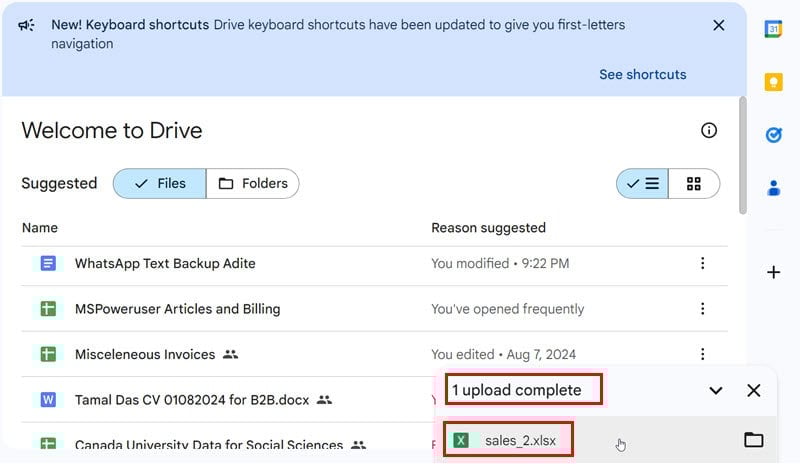Click You edited Aug 7, 2024 text
Image resolution: width=800 pixels, height=464 pixels.
[x=504, y=354]
